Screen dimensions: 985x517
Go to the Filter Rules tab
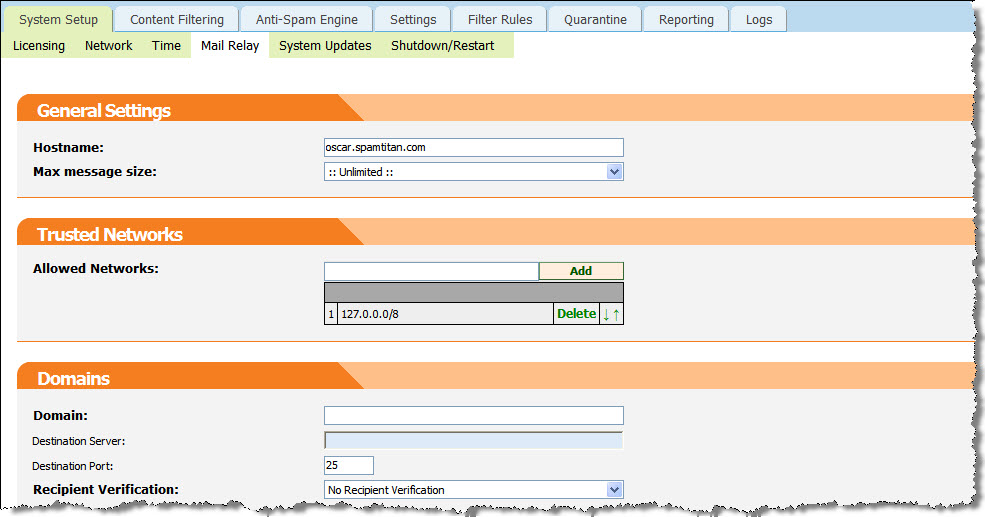(x=501, y=19)
